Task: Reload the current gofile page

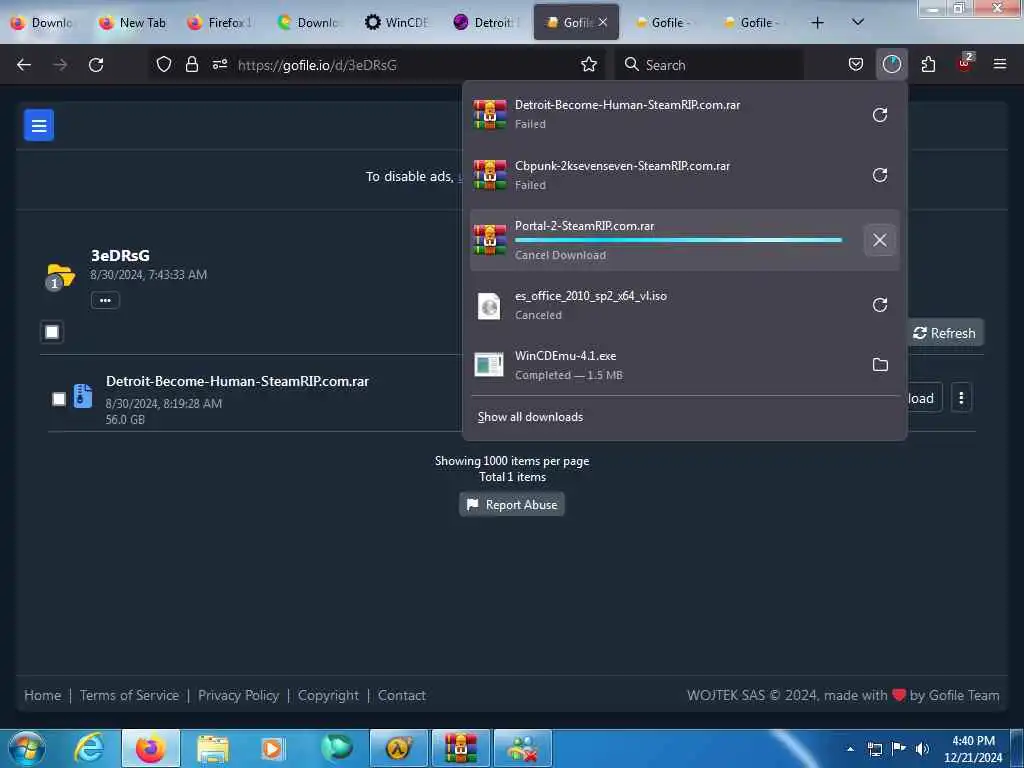Action: coord(96,65)
